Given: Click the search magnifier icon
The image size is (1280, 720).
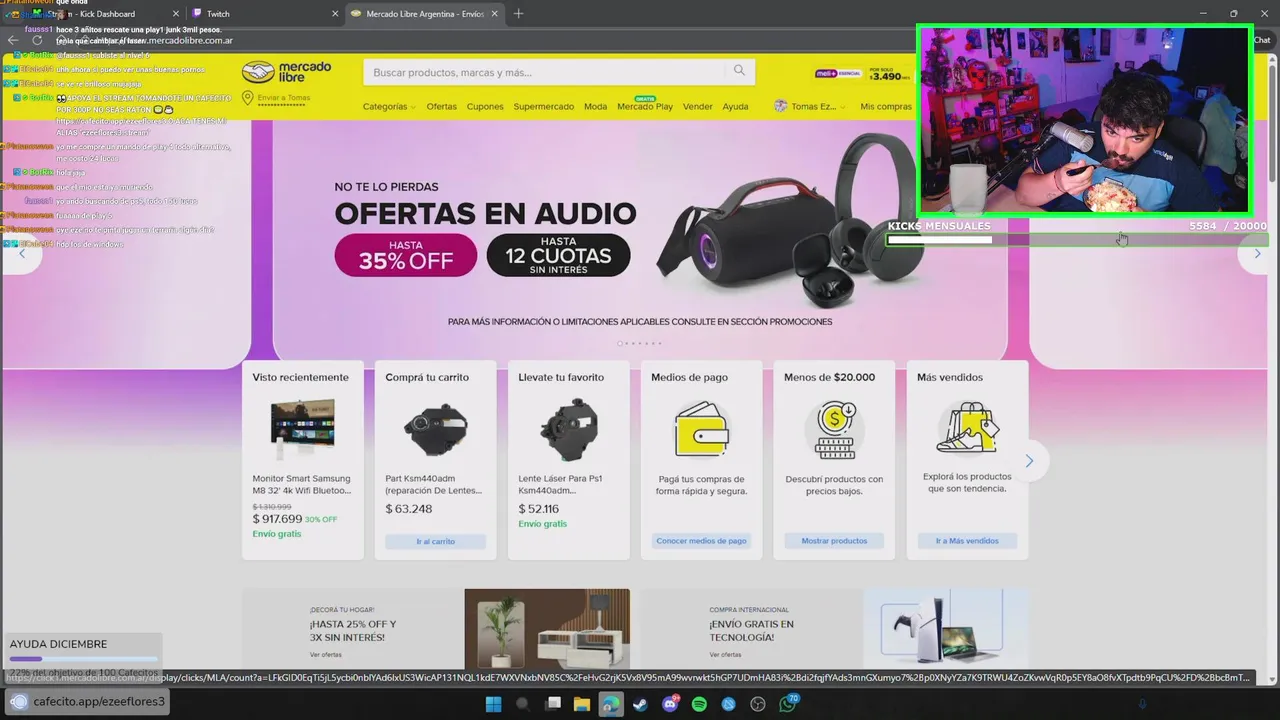Looking at the screenshot, I should [739, 71].
